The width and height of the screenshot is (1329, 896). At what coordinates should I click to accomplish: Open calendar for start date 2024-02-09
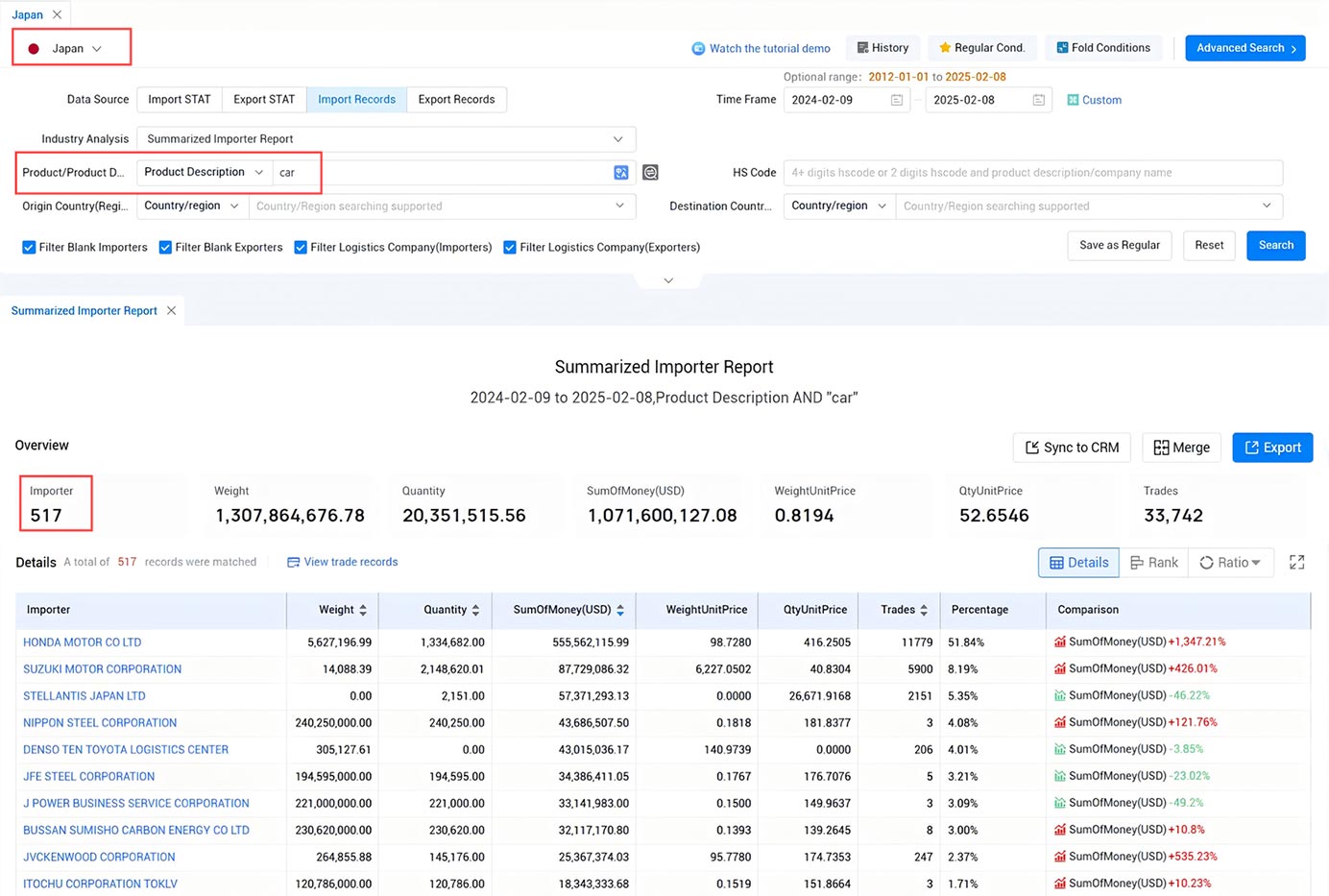click(x=897, y=100)
